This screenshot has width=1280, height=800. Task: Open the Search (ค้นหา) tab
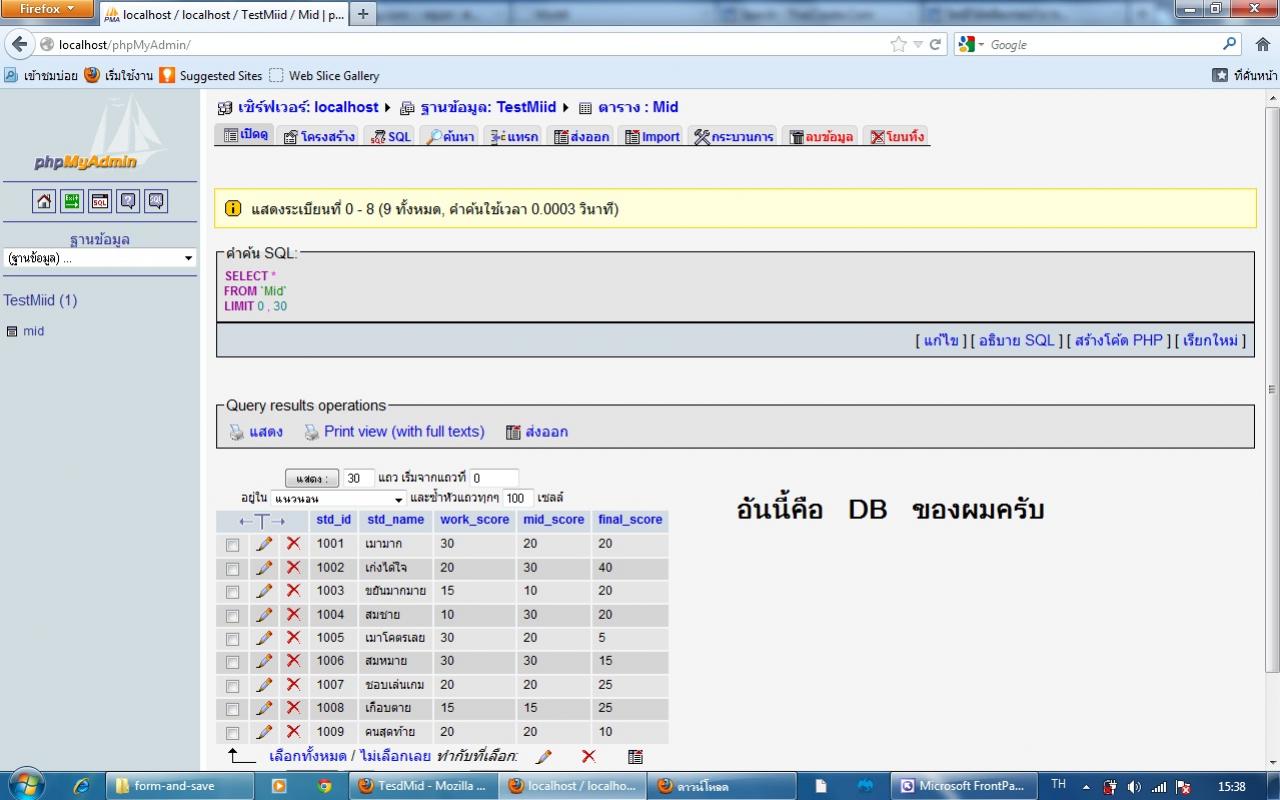[450, 136]
